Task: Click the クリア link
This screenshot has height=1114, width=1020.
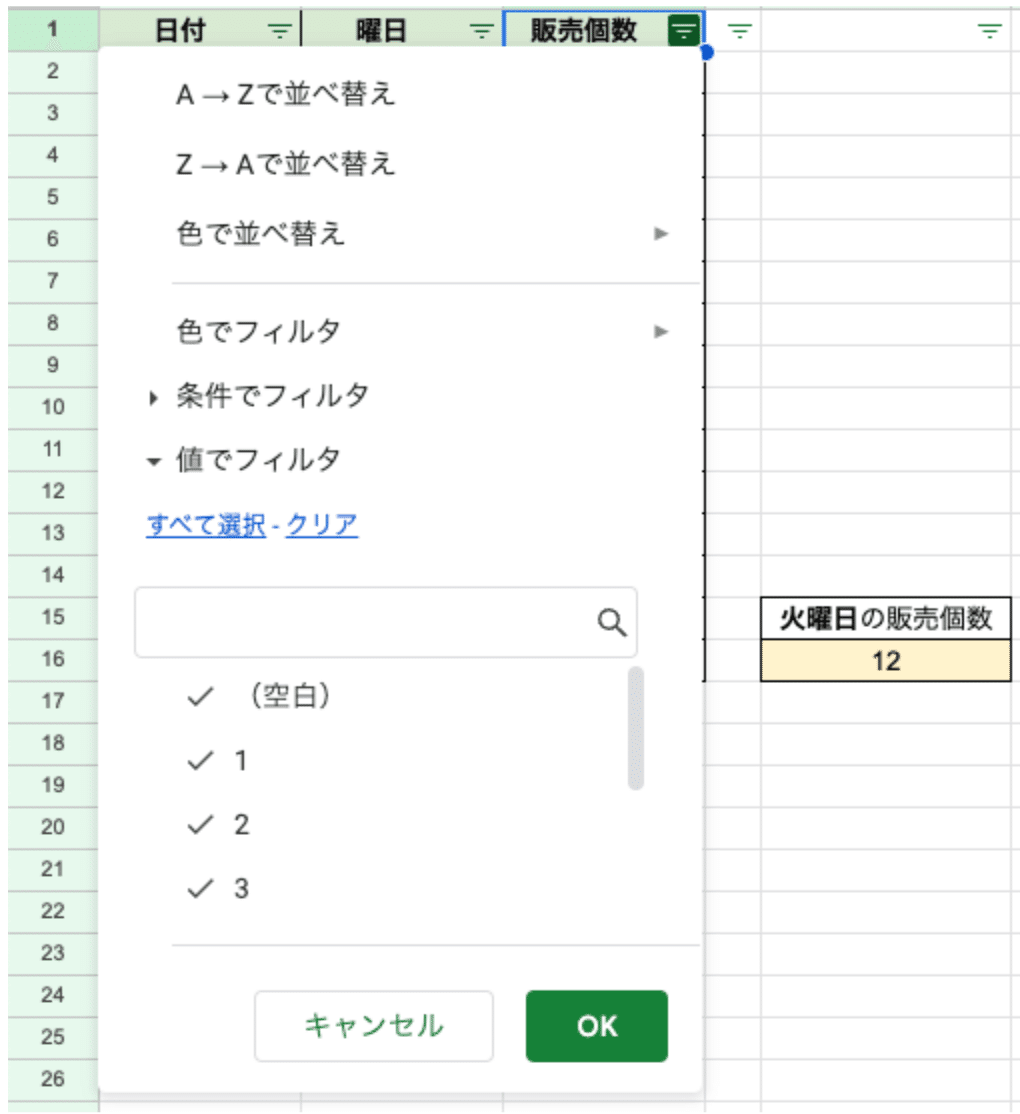Action: coord(322,525)
